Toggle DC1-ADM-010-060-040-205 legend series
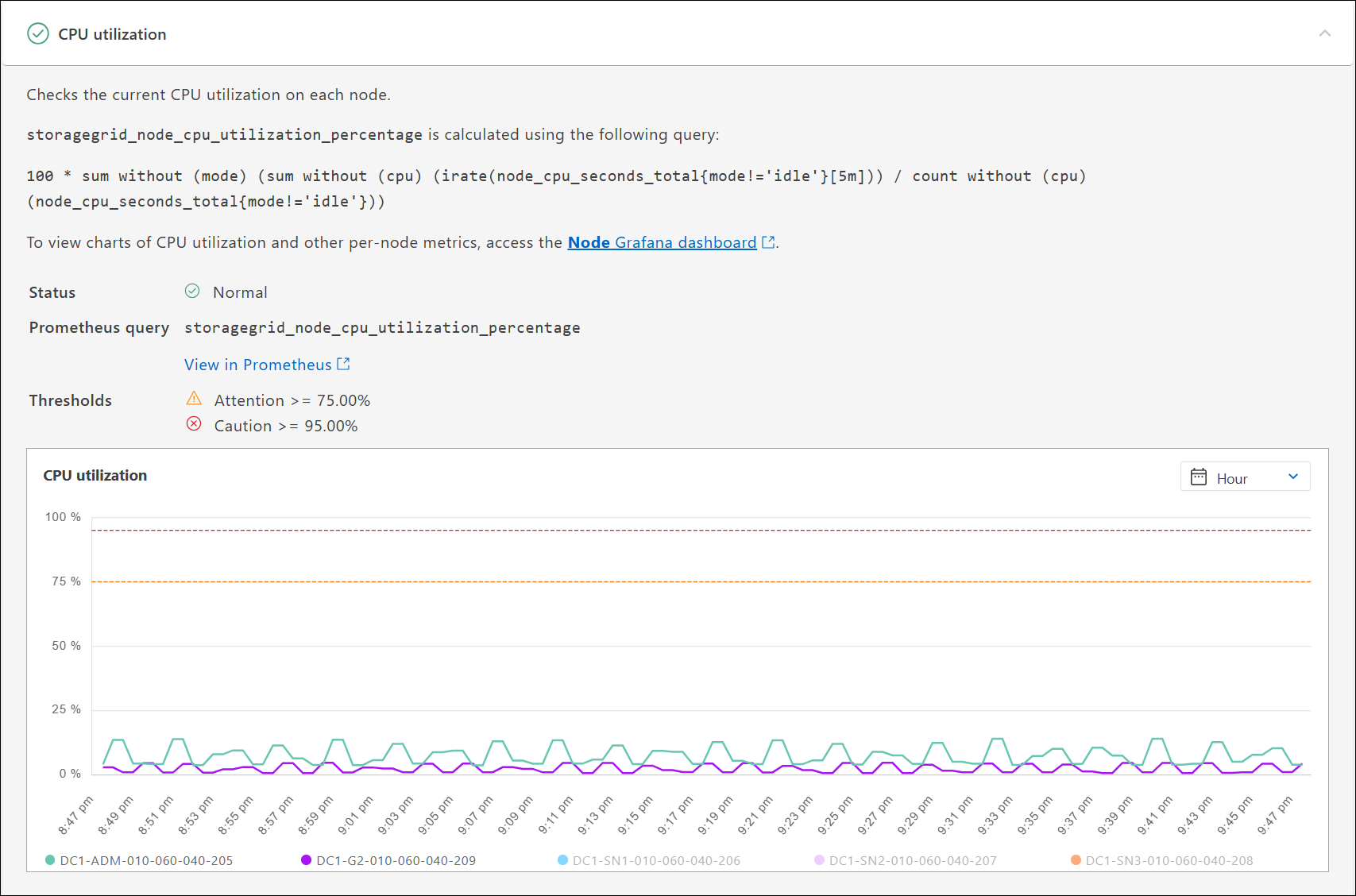 click(139, 860)
